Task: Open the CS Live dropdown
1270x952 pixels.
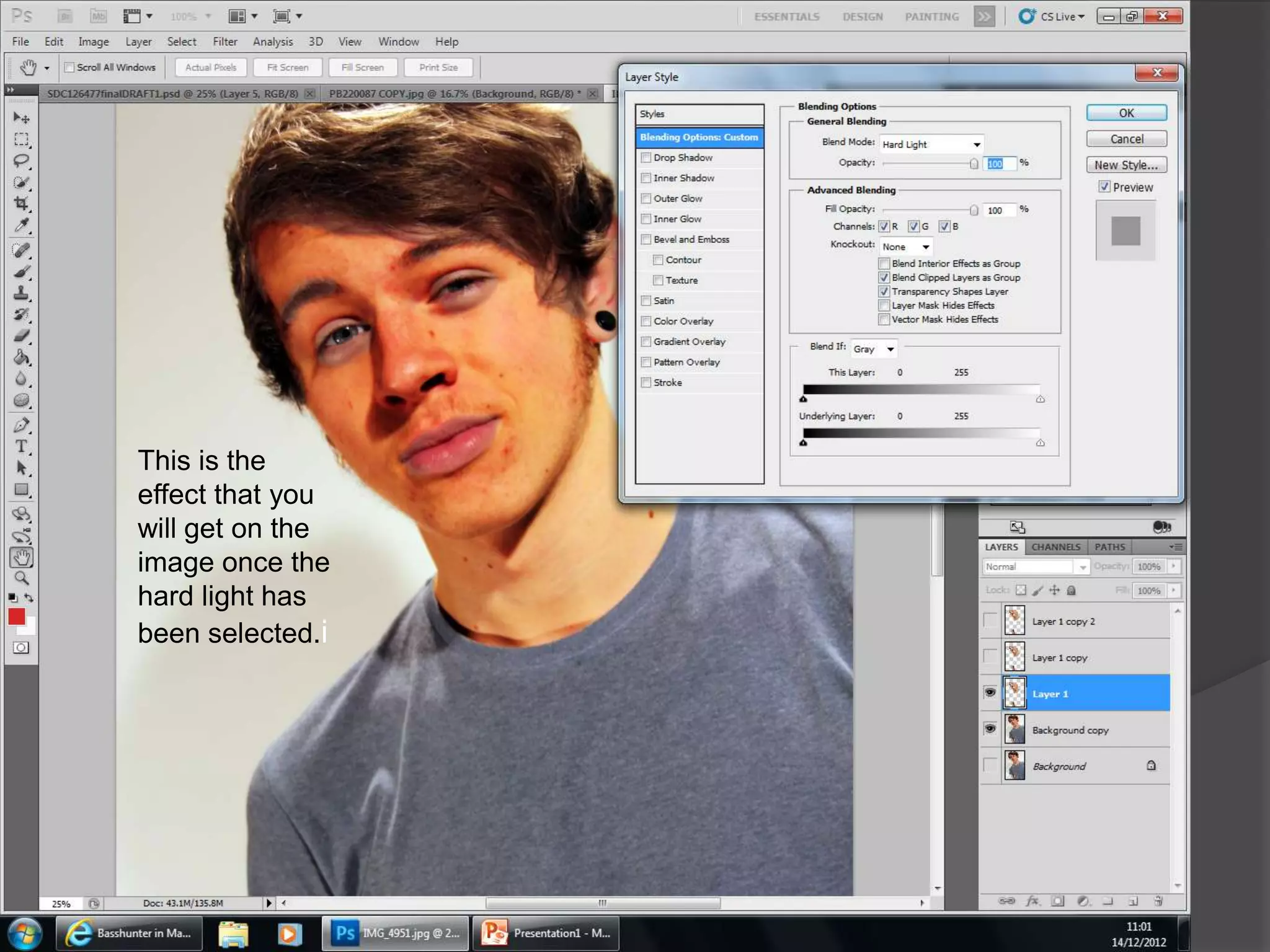Action: (1052, 17)
